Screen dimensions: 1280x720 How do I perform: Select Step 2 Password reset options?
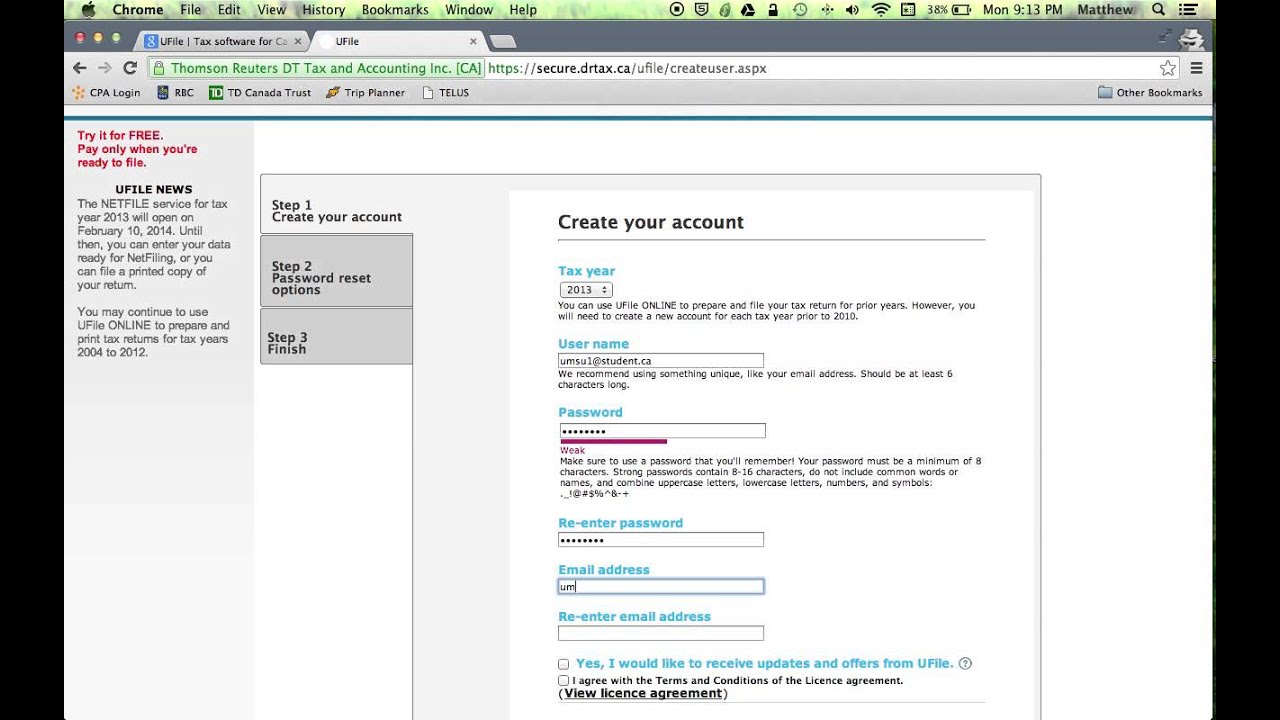click(336, 271)
